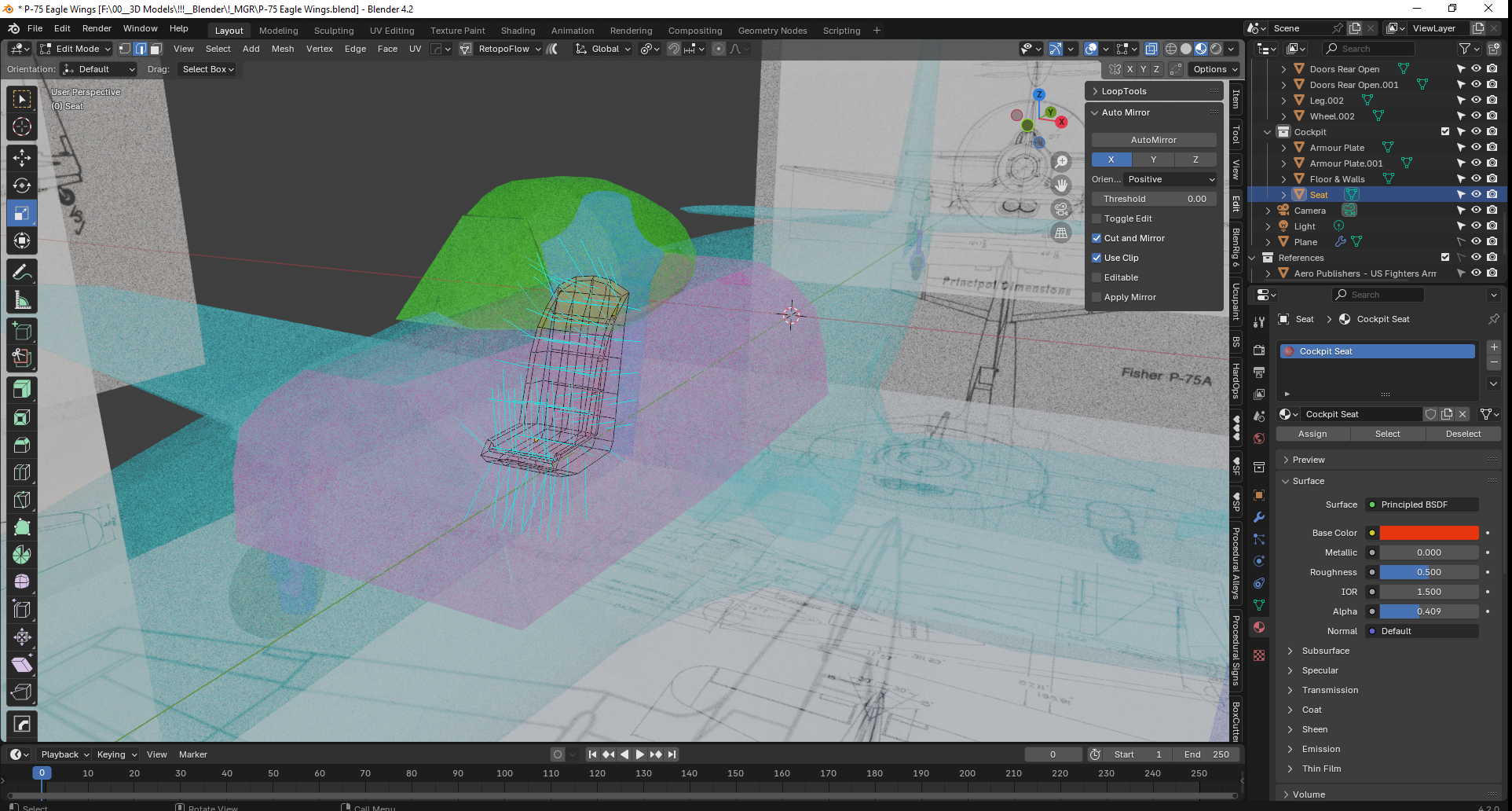The width and height of the screenshot is (1512, 811).
Task: Expand the Subsurface material section
Action: coord(1325,651)
